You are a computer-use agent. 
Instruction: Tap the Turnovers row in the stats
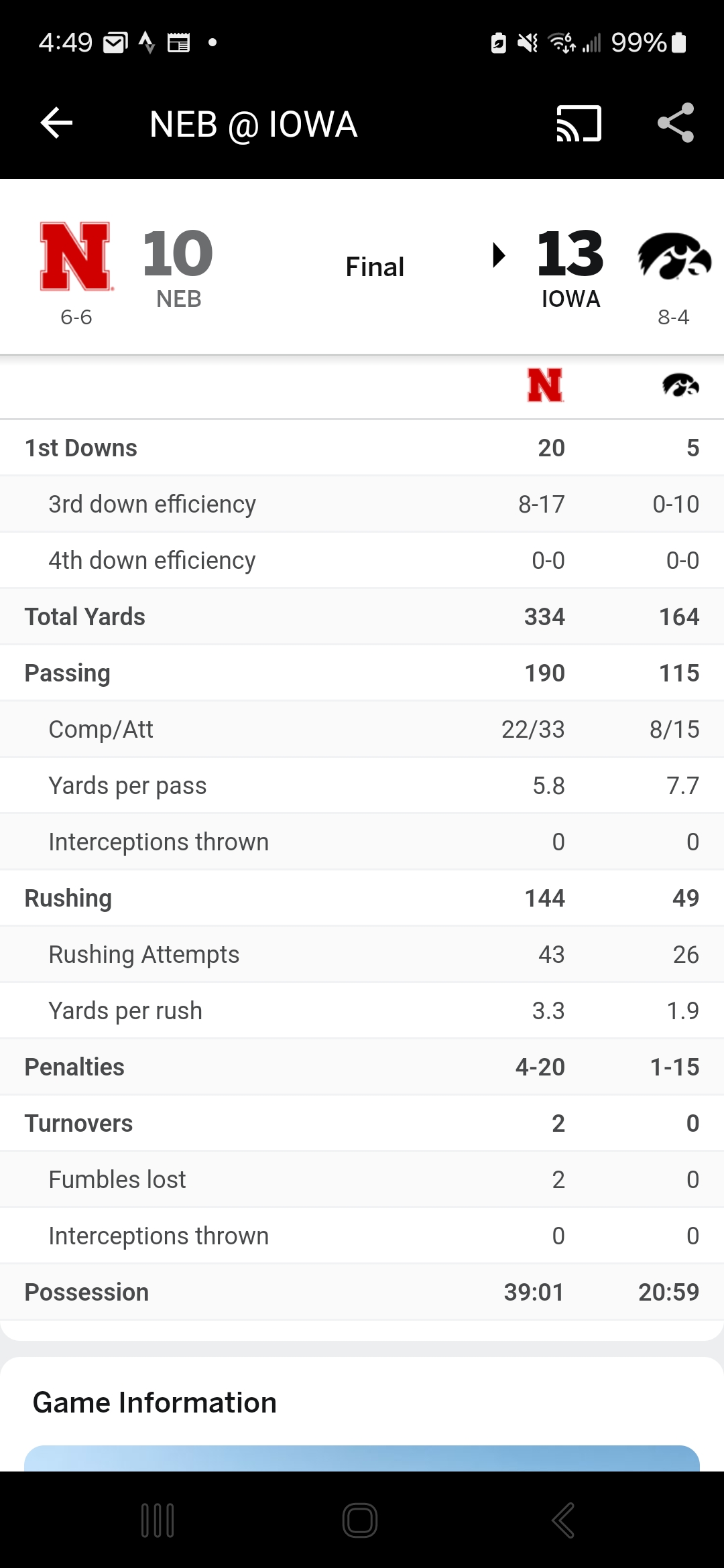(x=362, y=1123)
